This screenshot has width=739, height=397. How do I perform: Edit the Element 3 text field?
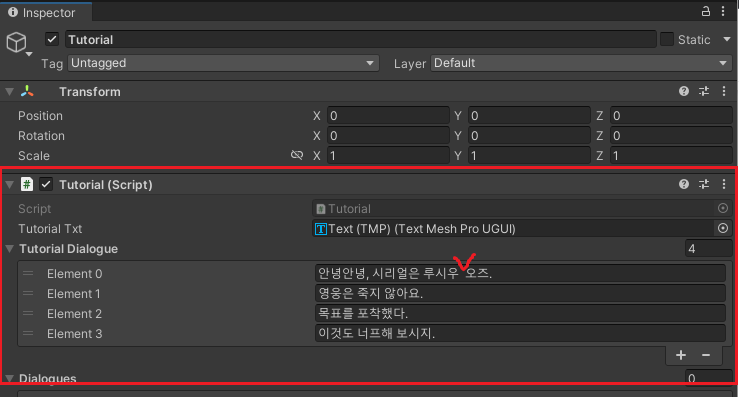(520, 333)
